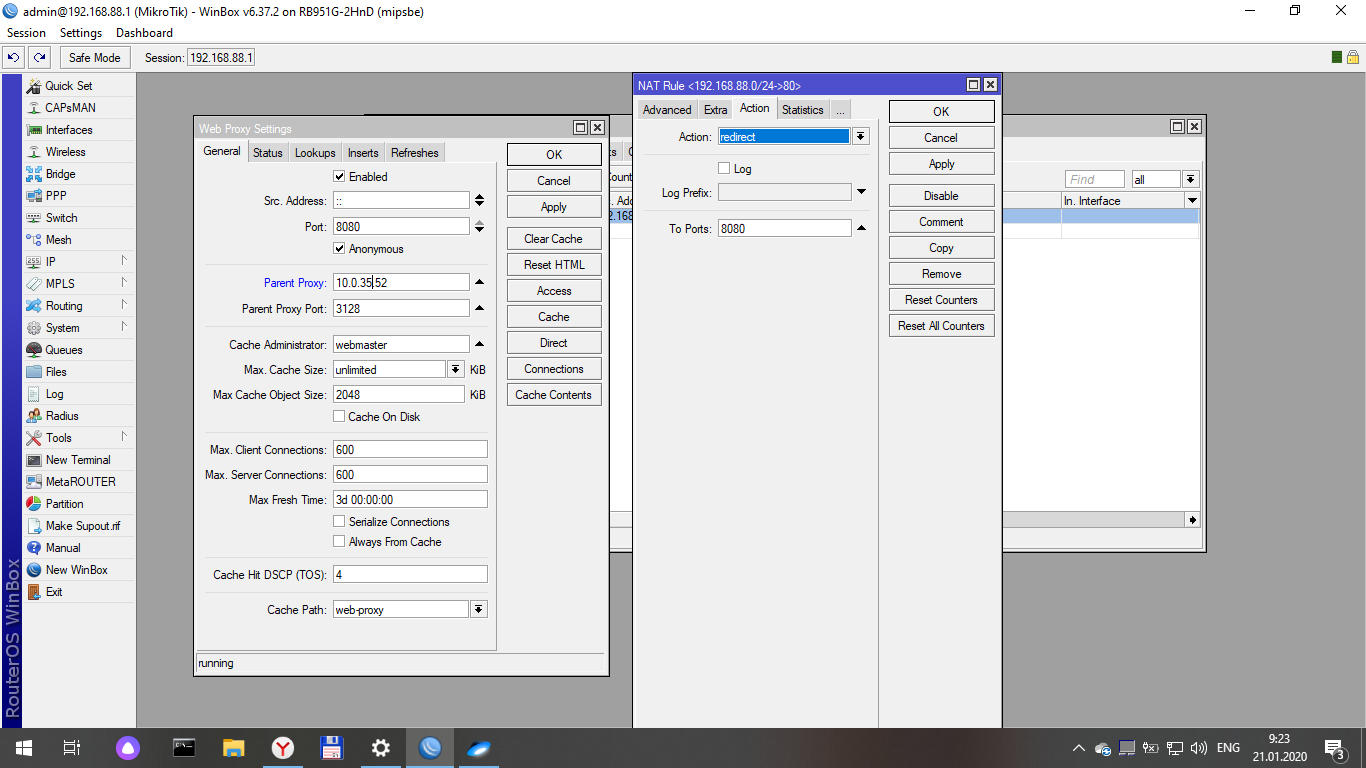Expand the IP submenu

pos(78,262)
